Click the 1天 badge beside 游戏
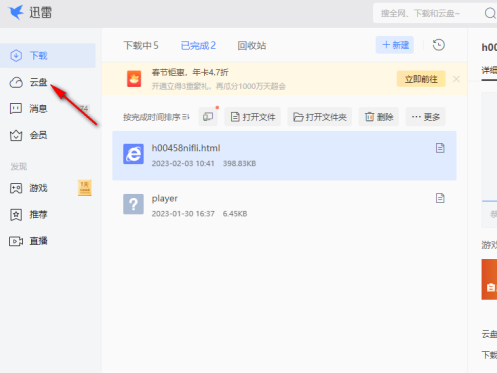The height and width of the screenshot is (373, 497). coord(85,188)
